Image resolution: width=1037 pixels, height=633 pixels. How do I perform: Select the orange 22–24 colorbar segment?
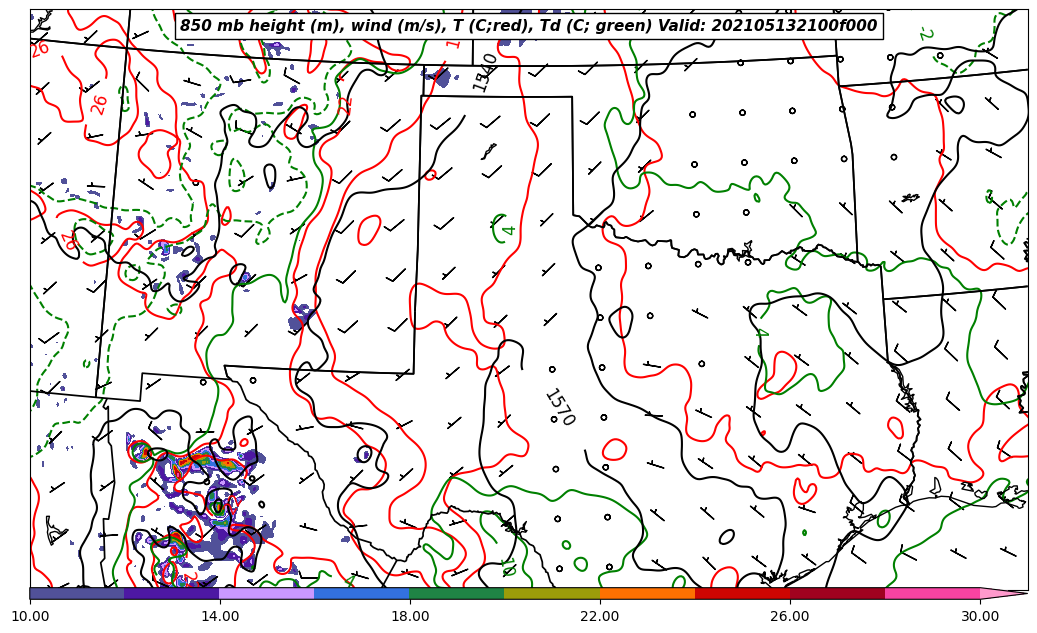[x=647, y=593]
